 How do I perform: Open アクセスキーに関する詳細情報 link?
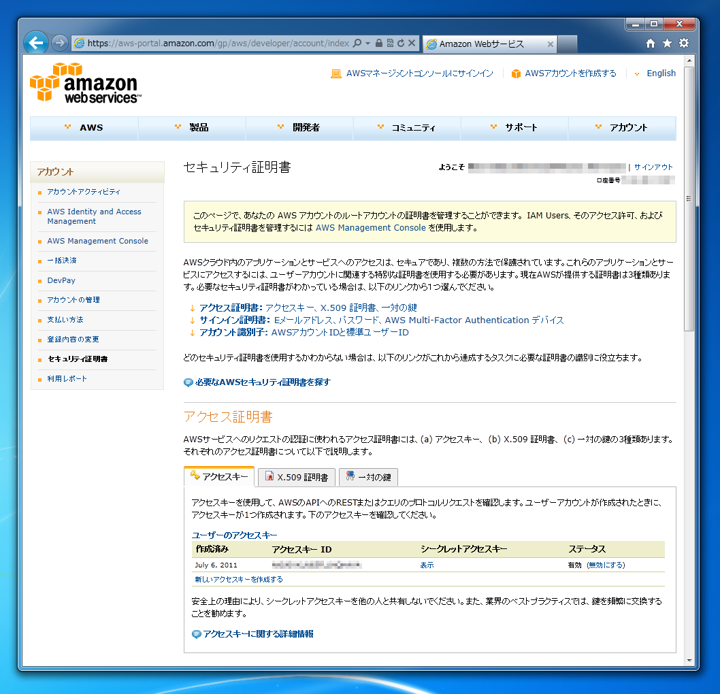[259, 634]
